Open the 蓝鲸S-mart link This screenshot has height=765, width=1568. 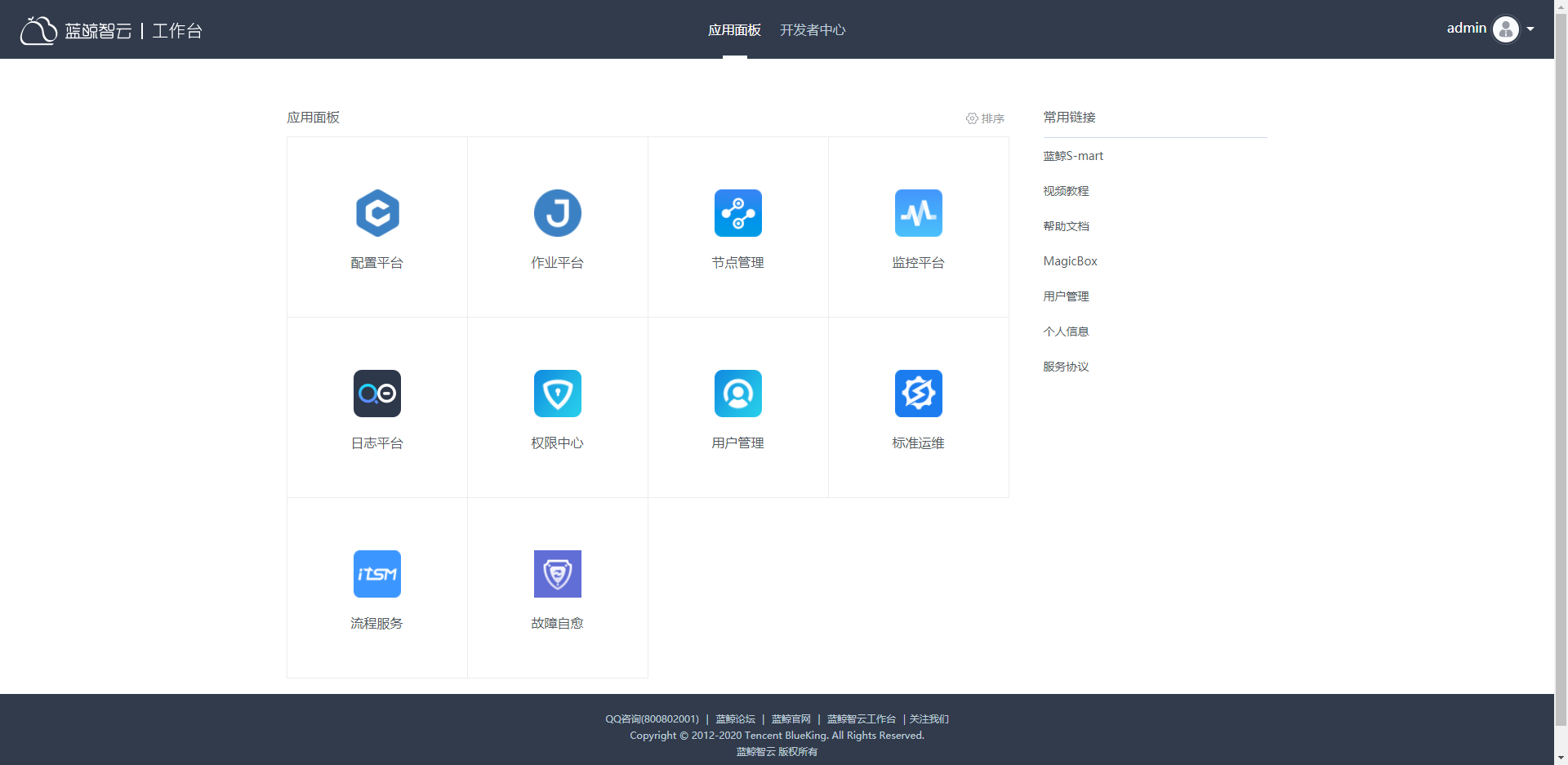(x=1073, y=156)
